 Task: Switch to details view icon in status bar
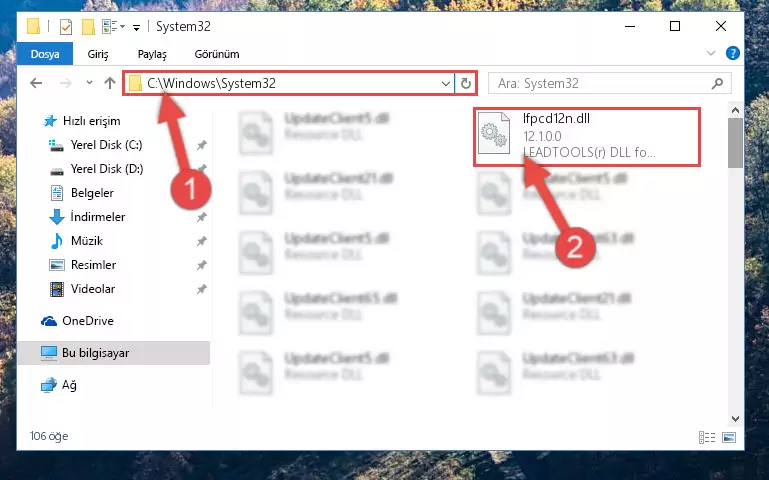pos(707,437)
